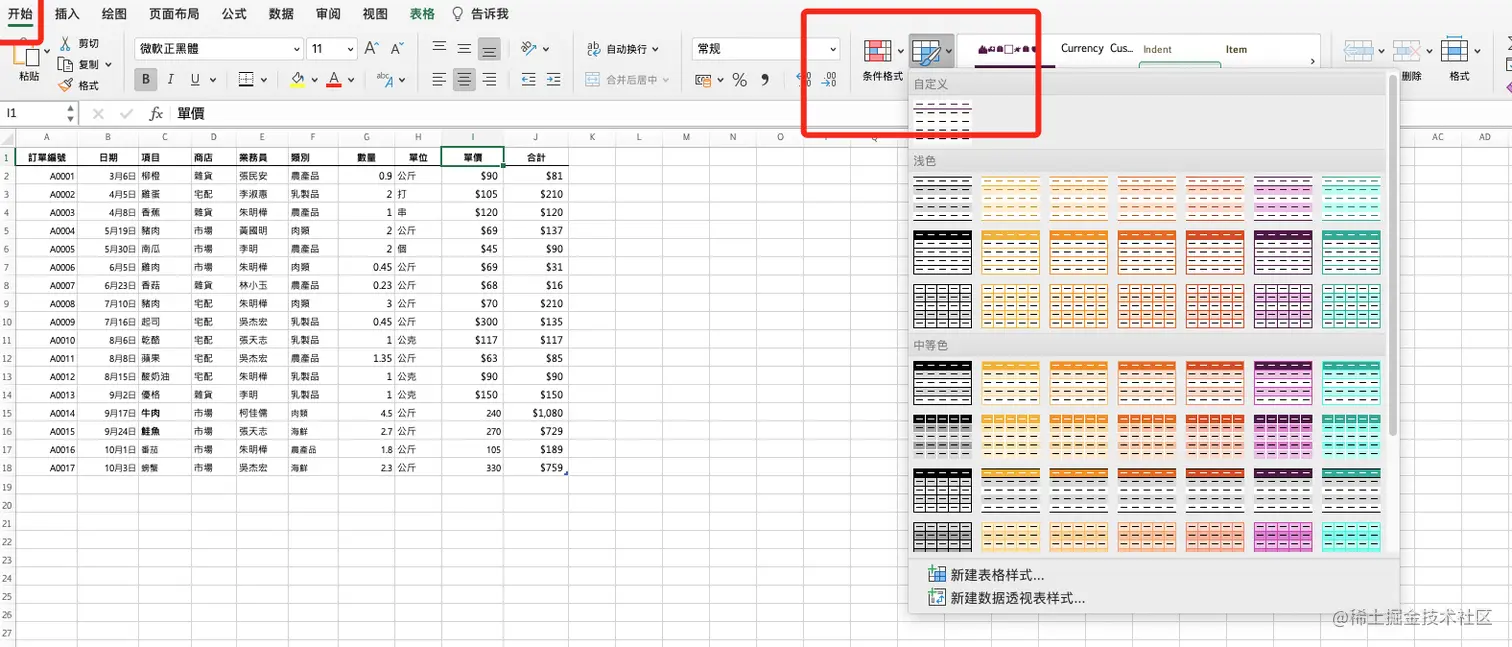Screen dimensions: 1512x647
Task: Toggle middle vertical alignment
Action: tap(464, 48)
